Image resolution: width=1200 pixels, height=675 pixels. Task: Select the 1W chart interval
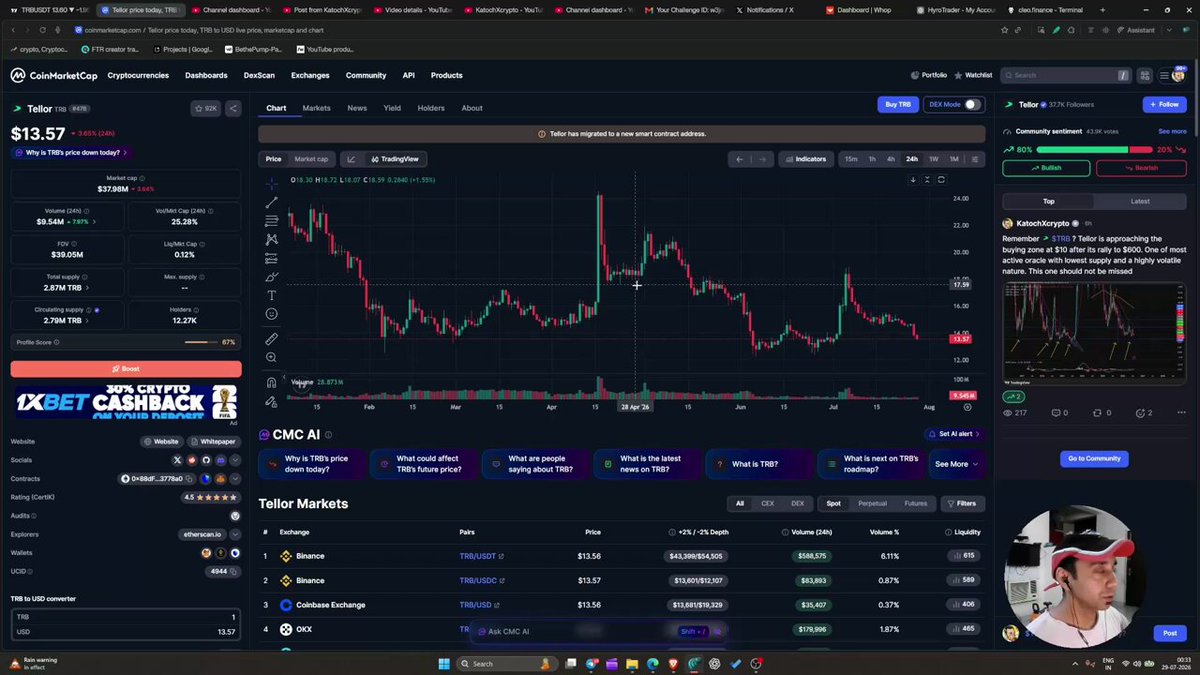(933, 159)
